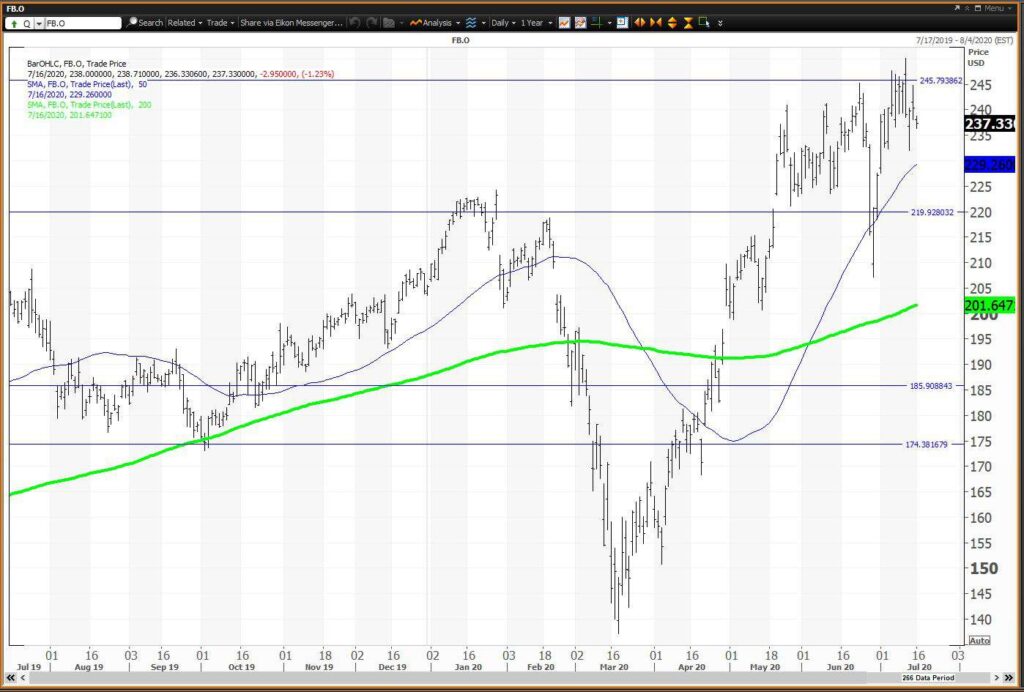The width and height of the screenshot is (1024, 692).
Task: Click the Auto scale button
Action: point(980,640)
